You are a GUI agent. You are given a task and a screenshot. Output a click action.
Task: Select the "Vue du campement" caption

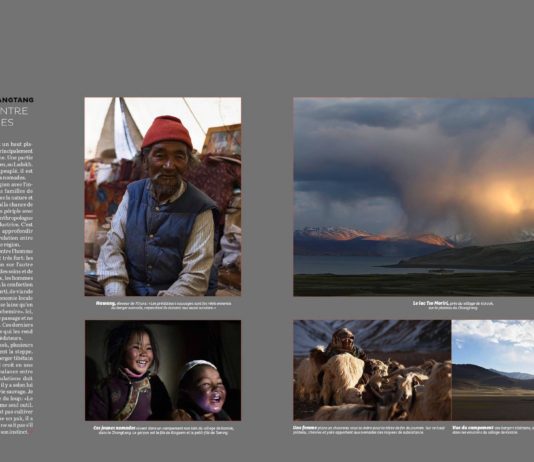pos(493,430)
